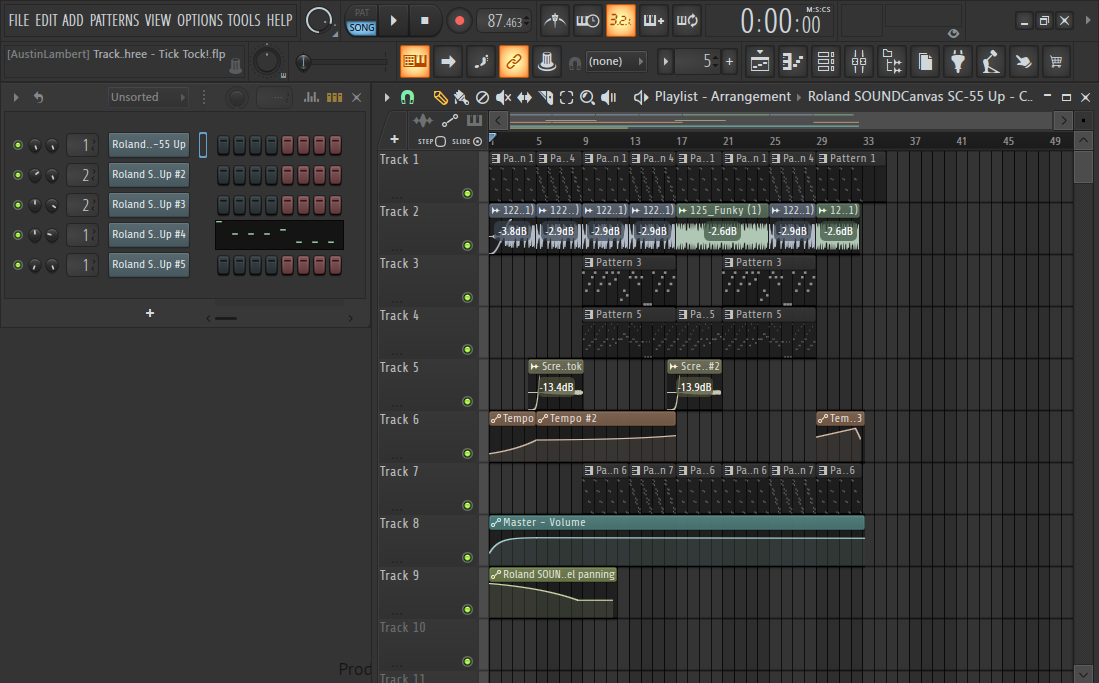Expand arrow right of window controls
The image size is (1099, 683).
(x=1088, y=20)
